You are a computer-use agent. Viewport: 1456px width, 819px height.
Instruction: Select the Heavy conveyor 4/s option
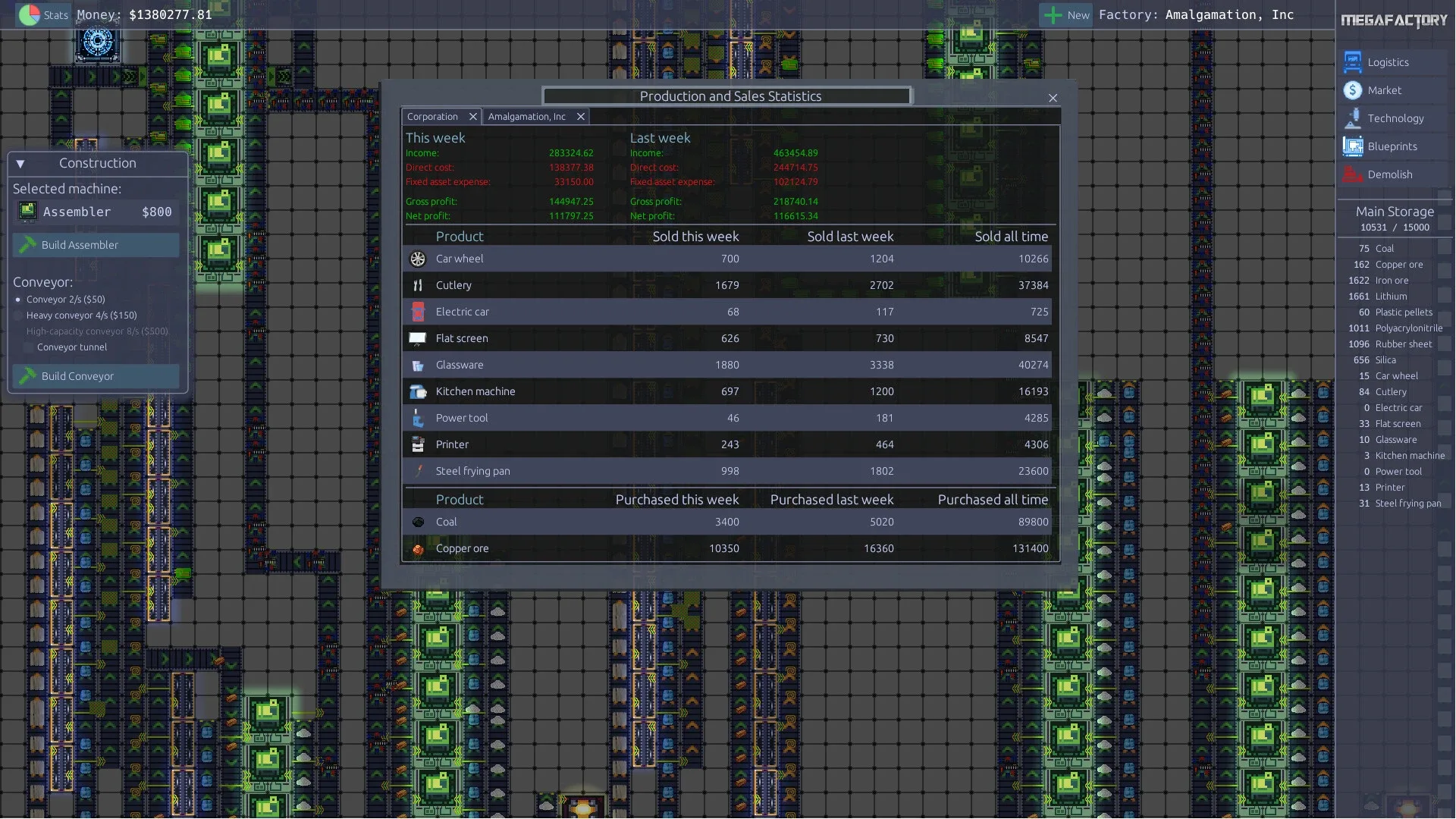pos(18,315)
